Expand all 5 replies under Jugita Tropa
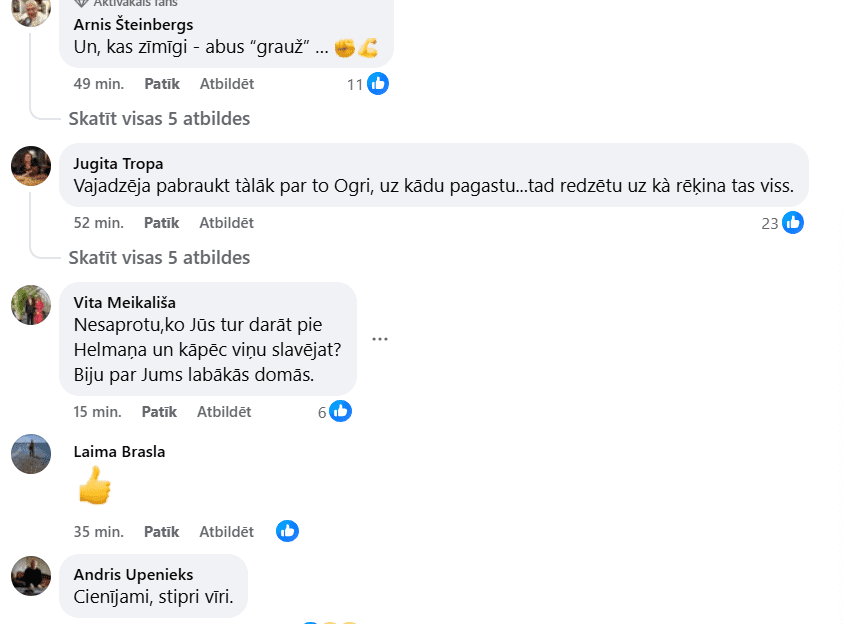The image size is (844, 624). click(159, 258)
